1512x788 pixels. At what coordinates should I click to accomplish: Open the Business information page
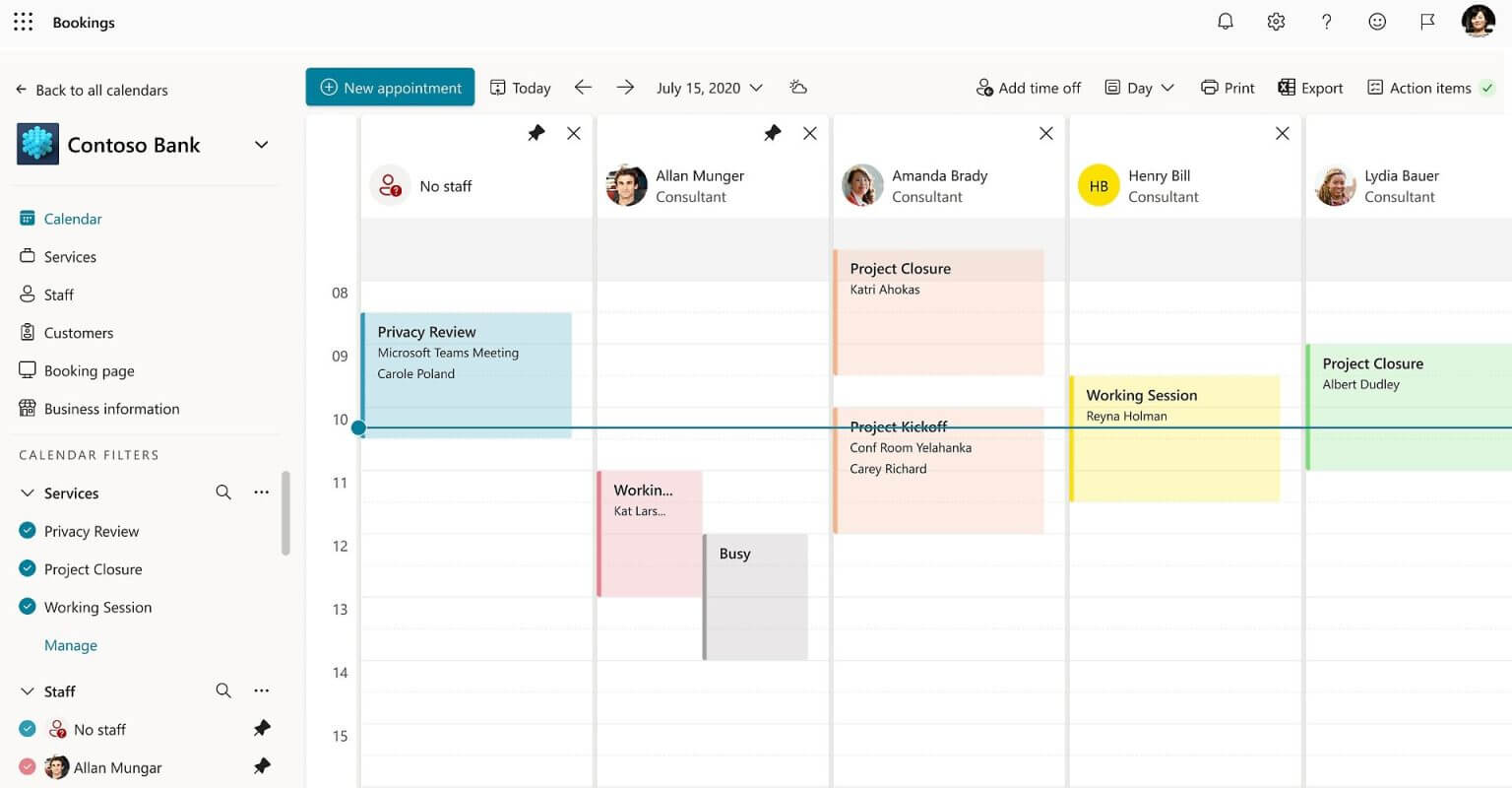tap(111, 408)
